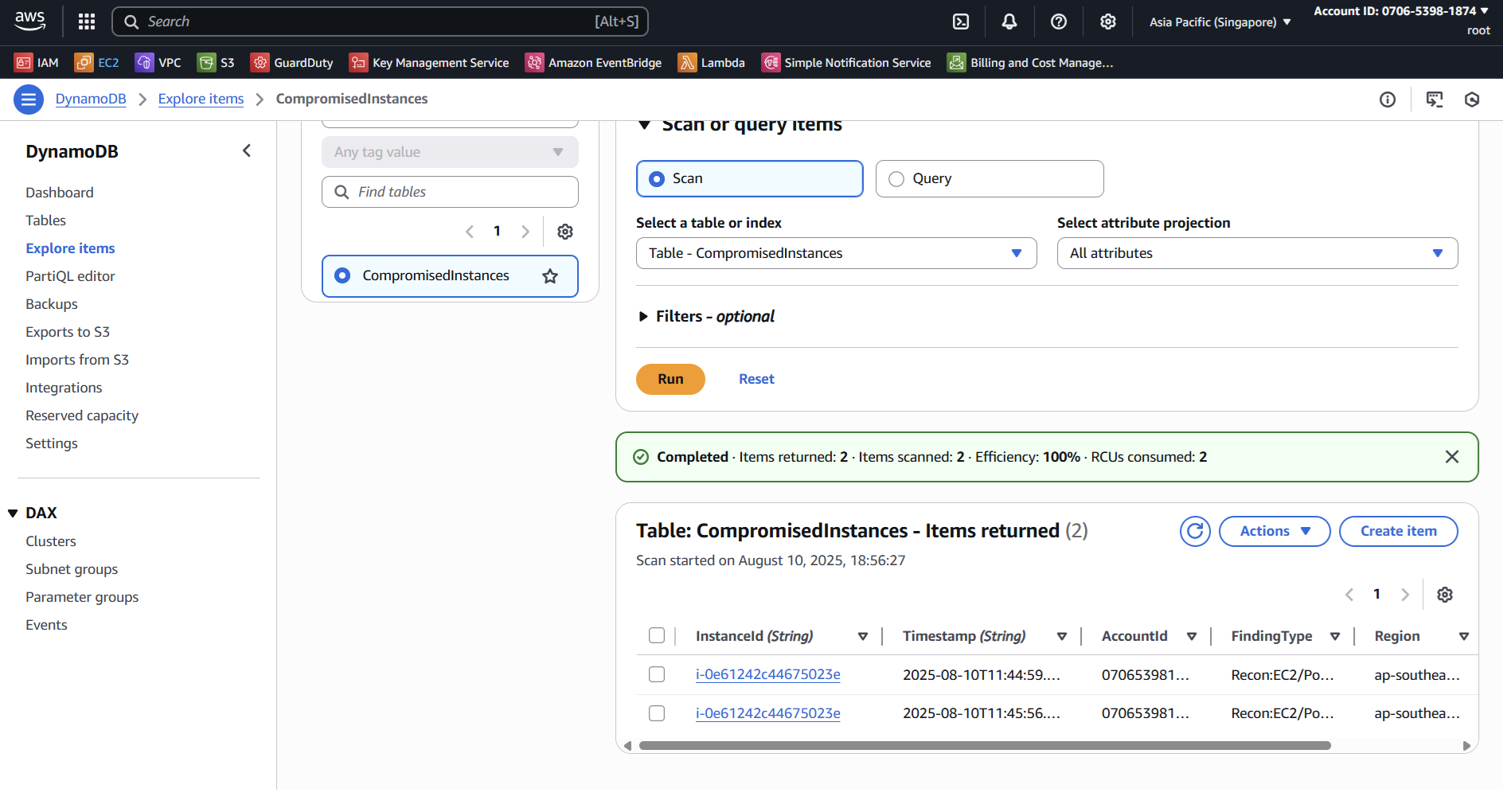Viewport: 1503px width, 812px height.
Task: Dismiss the Completed scan banner
Action: (x=1452, y=457)
